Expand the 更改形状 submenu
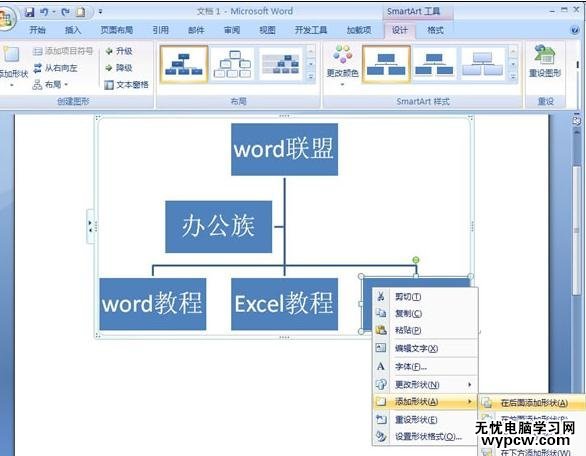The image size is (586, 456). (425, 384)
